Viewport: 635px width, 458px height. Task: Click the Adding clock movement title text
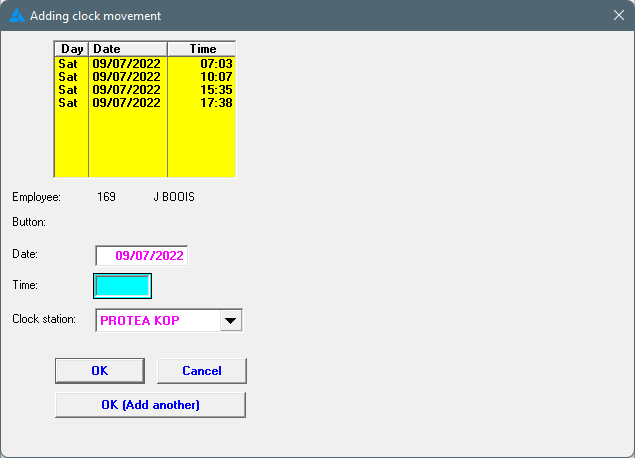point(96,16)
